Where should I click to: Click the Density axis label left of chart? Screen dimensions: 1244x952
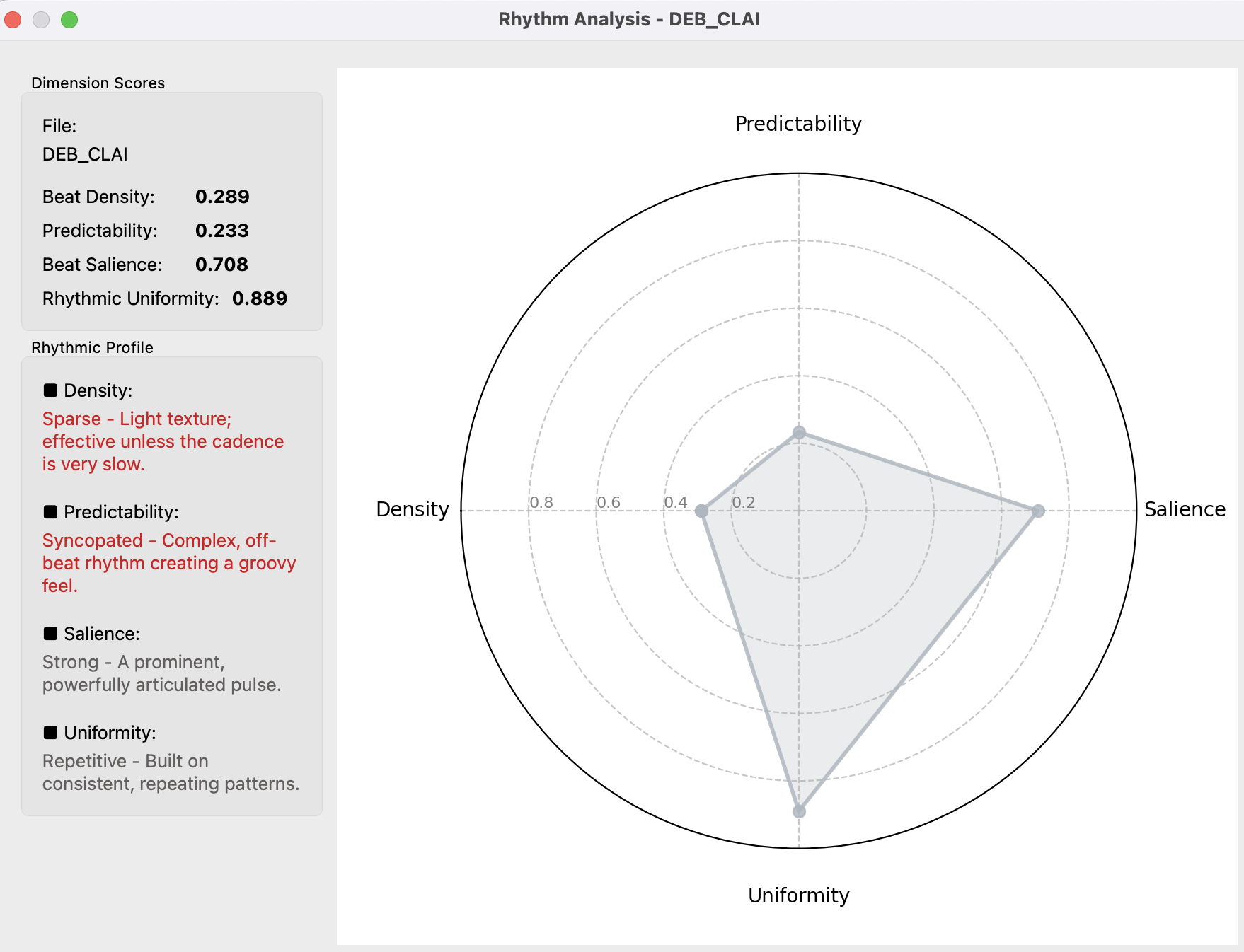(x=413, y=509)
